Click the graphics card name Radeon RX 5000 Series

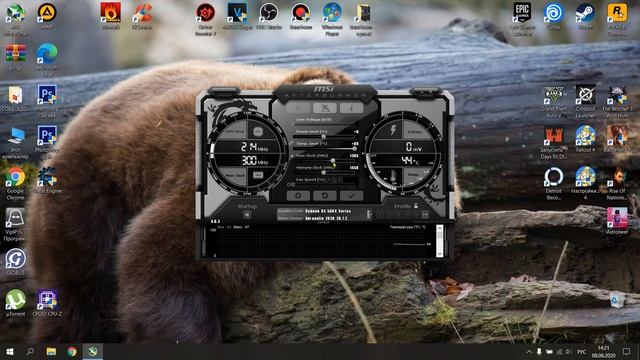[x=328, y=211]
